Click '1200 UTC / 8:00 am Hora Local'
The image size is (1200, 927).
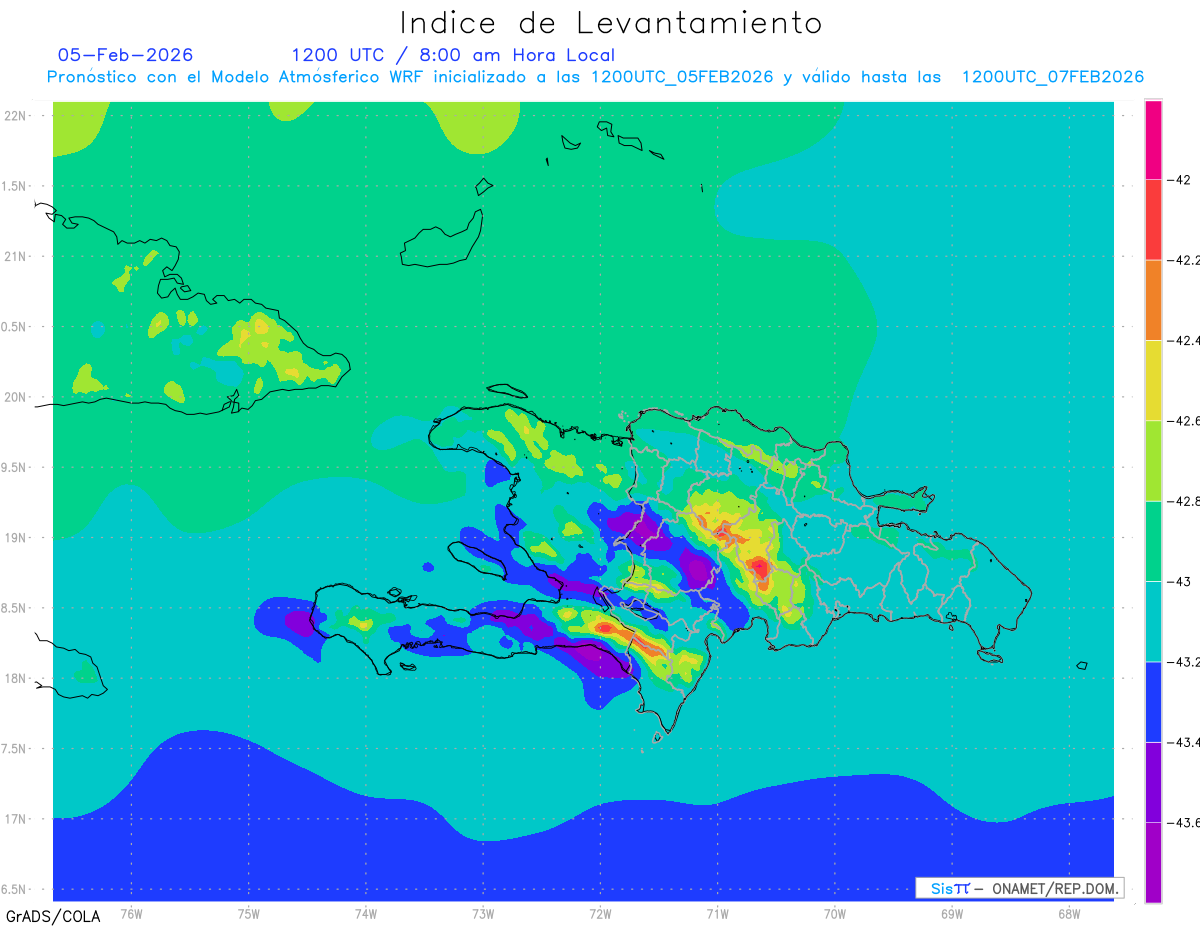pos(453,55)
